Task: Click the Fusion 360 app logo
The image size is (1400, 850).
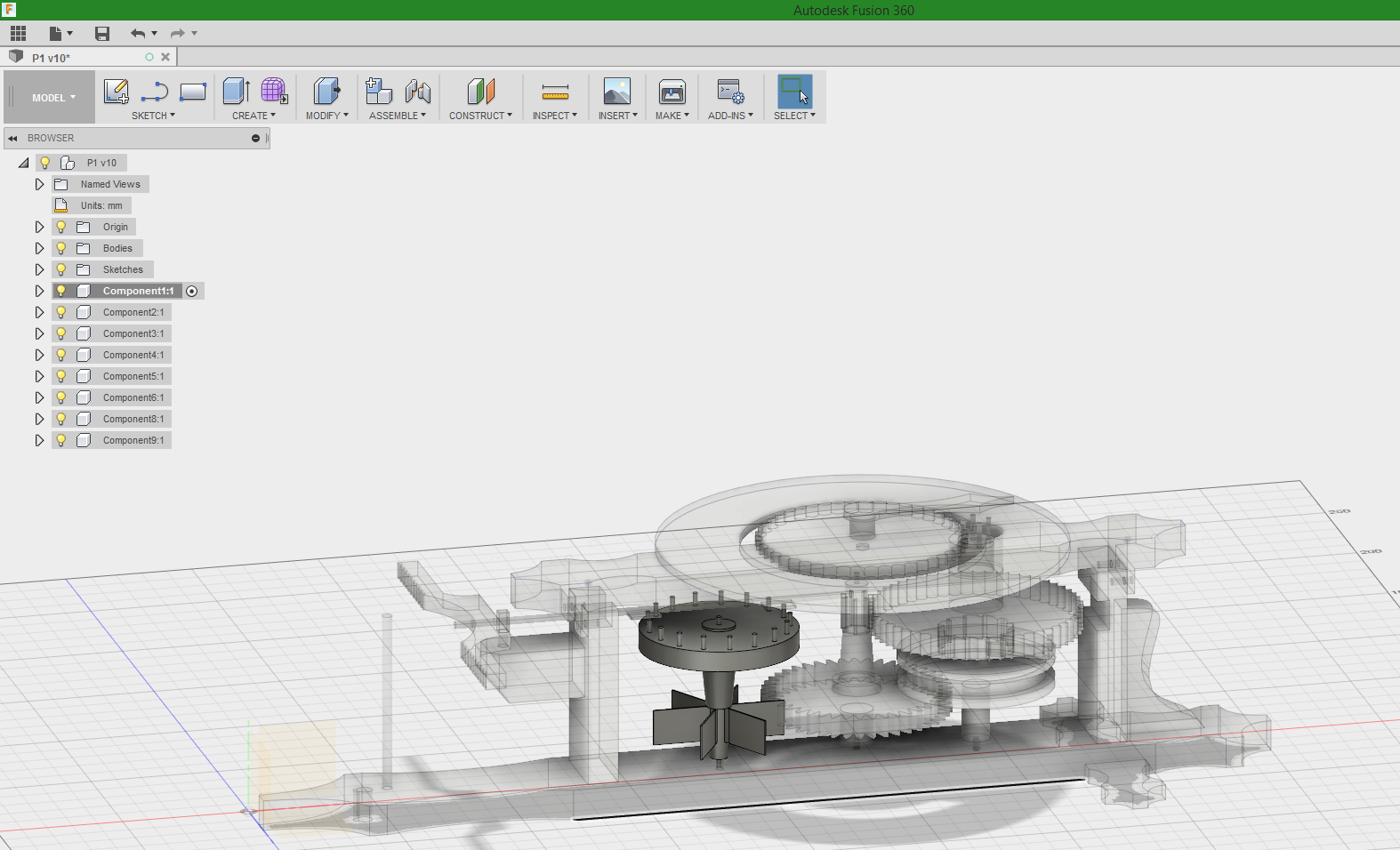Action: [x=9, y=10]
